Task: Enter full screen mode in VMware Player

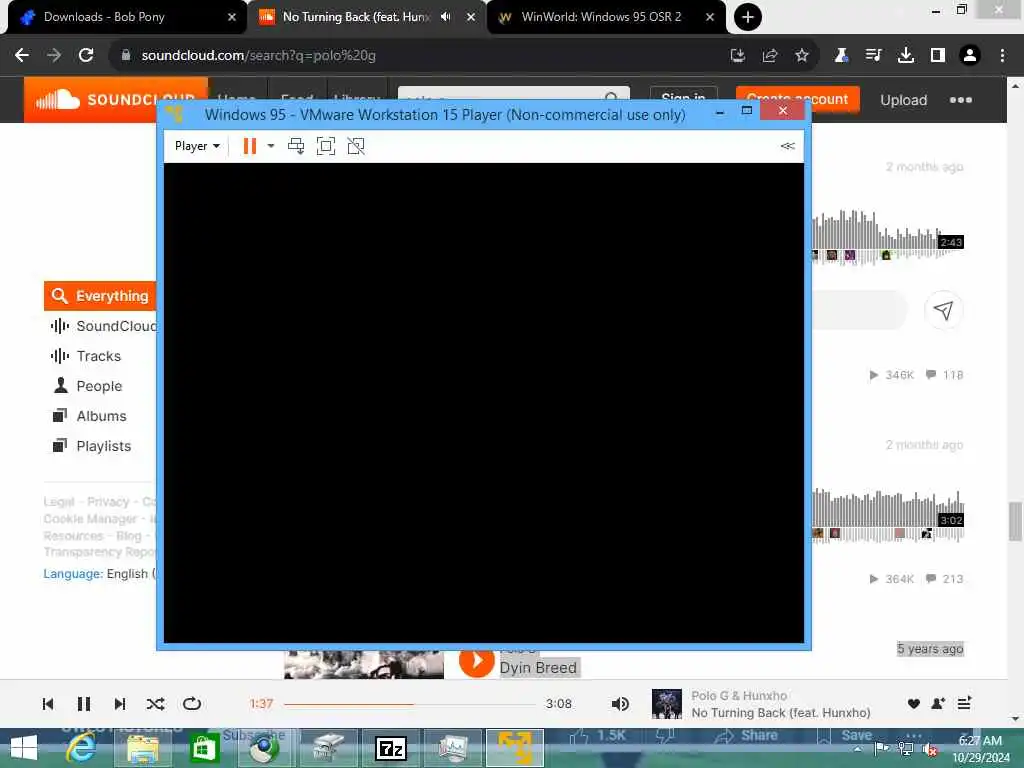Action: [x=326, y=146]
